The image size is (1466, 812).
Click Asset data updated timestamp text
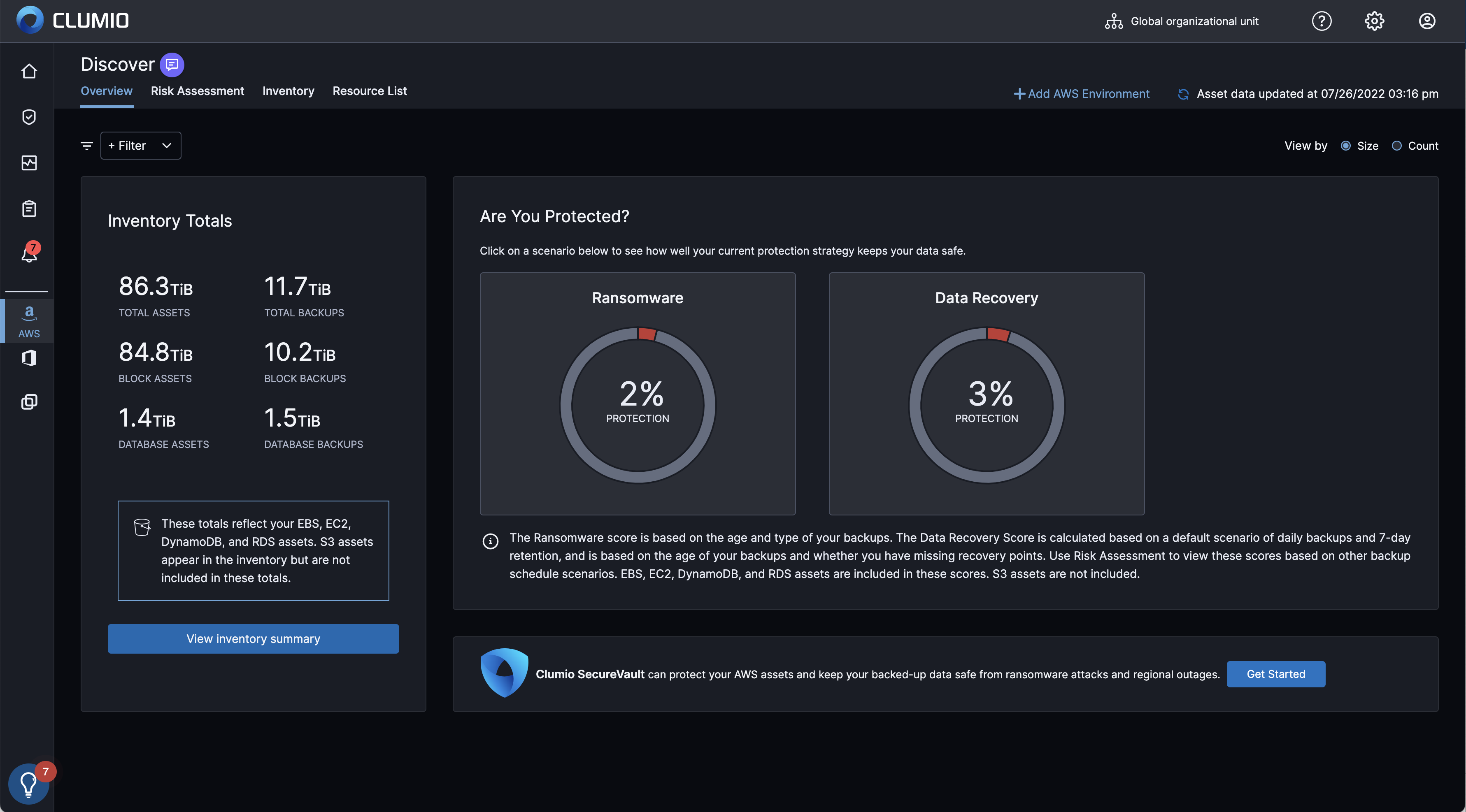[x=1317, y=94]
